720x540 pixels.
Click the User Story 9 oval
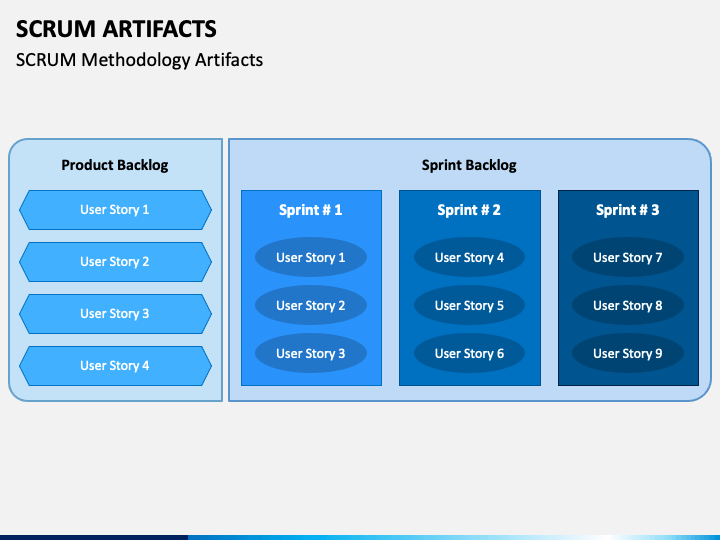(x=628, y=353)
